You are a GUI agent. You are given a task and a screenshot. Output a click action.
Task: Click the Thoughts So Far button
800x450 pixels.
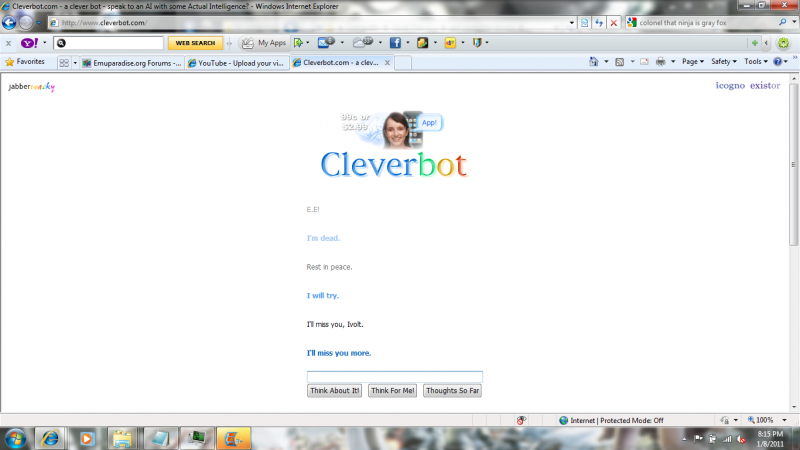452,391
